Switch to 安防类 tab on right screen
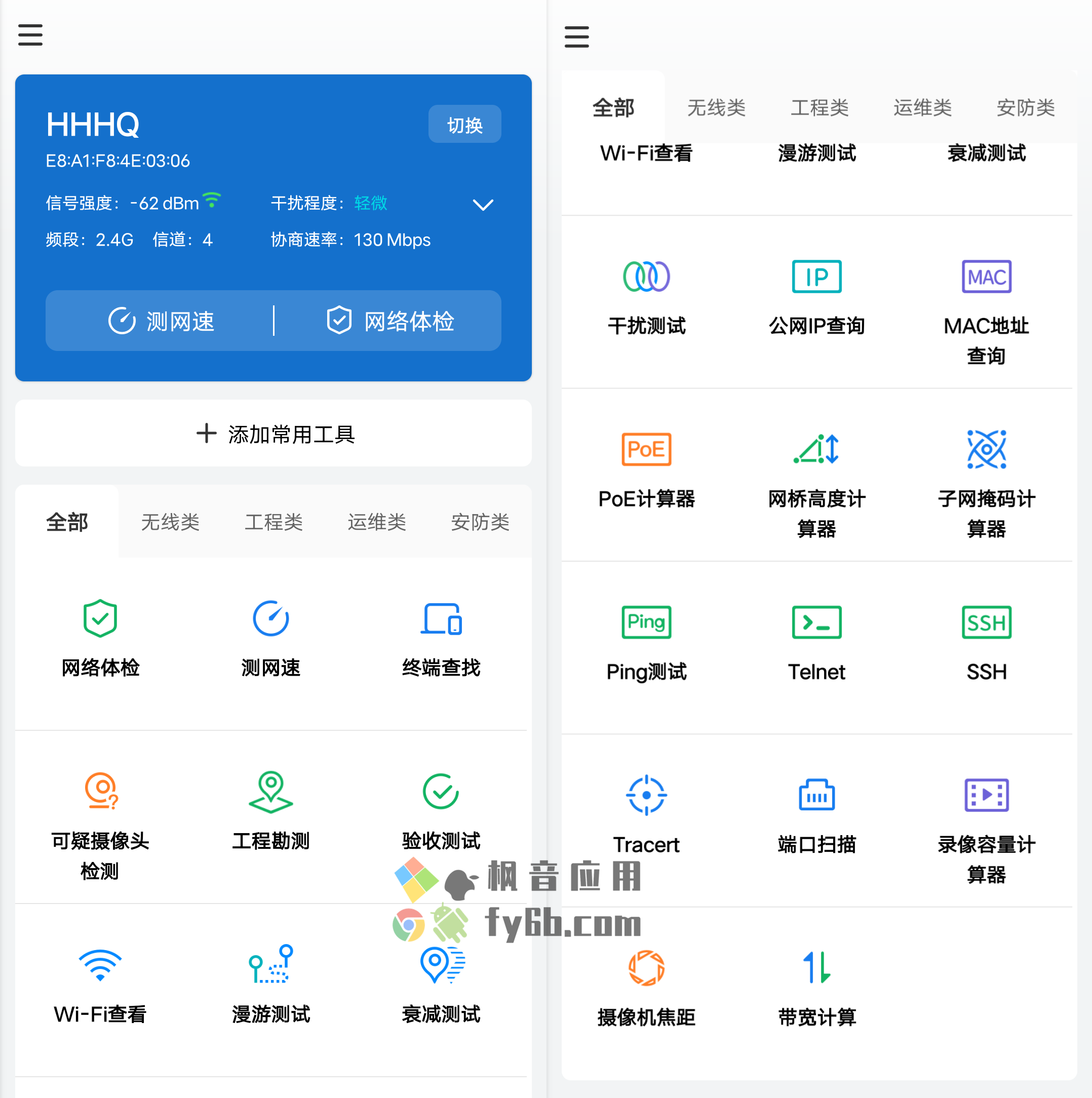This screenshot has width=1092, height=1098. 1026,107
